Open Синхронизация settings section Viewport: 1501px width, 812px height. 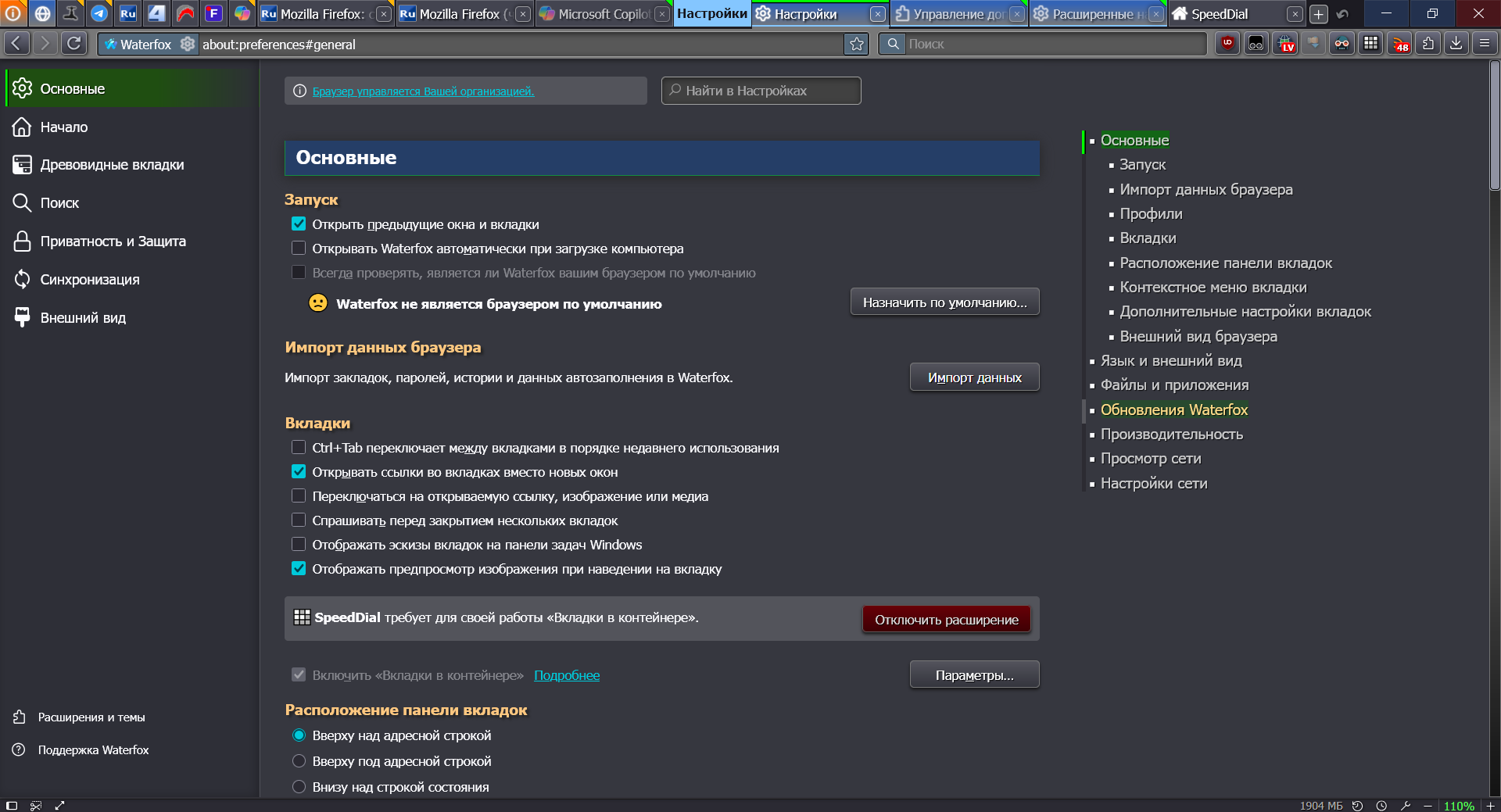131,280
